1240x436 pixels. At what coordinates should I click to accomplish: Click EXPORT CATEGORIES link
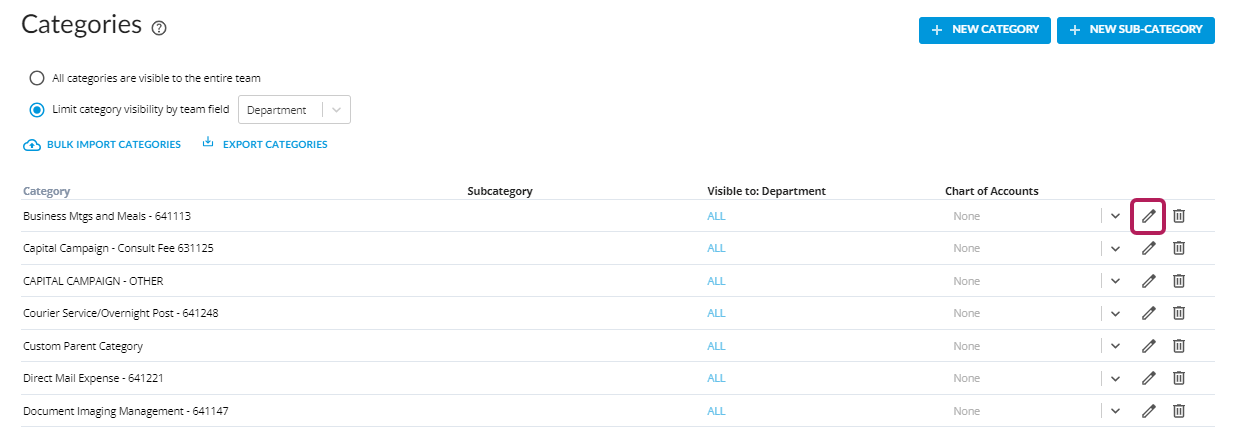265,144
